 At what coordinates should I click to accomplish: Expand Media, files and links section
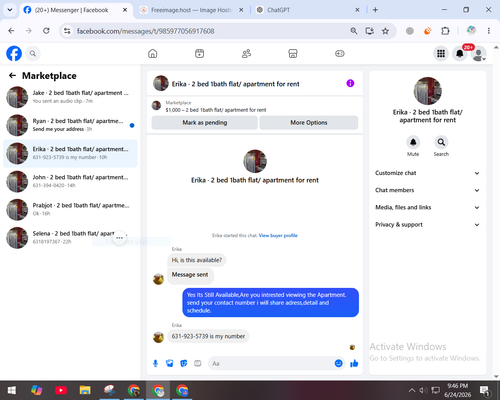click(x=428, y=207)
